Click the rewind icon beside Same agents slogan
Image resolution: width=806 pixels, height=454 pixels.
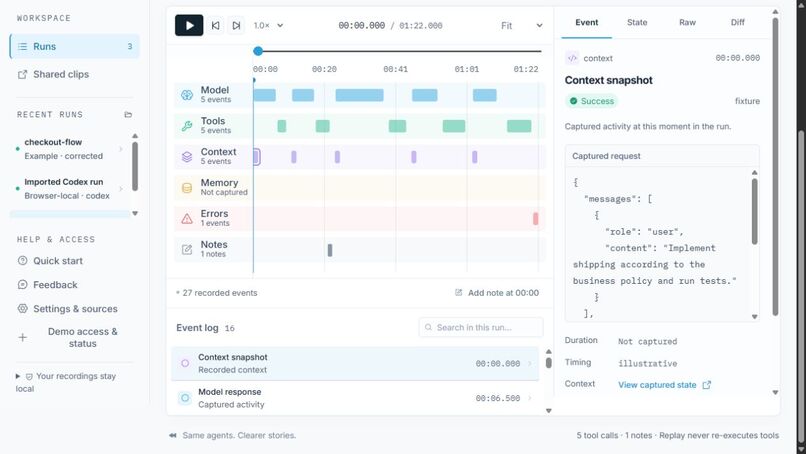[x=173, y=435]
